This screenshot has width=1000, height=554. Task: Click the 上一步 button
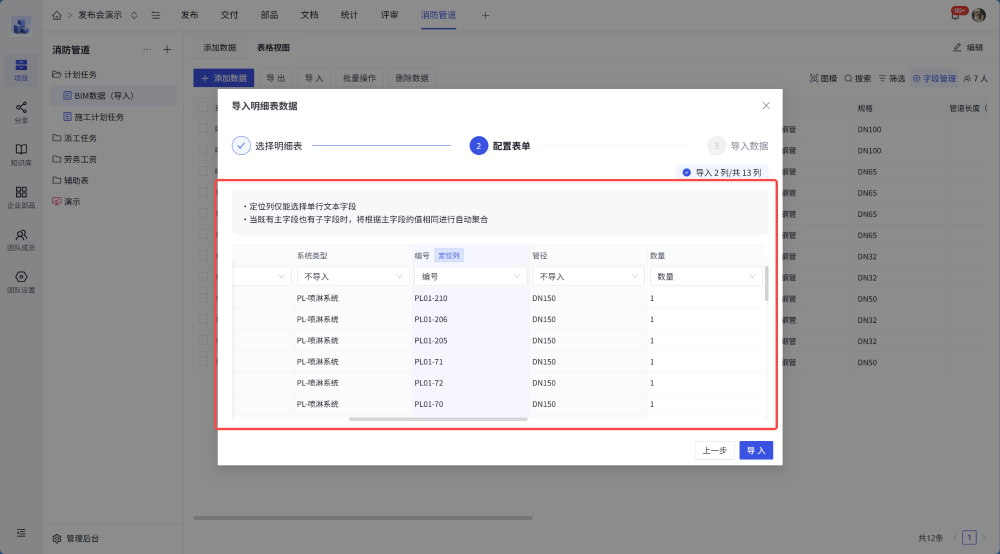pos(714,450)
